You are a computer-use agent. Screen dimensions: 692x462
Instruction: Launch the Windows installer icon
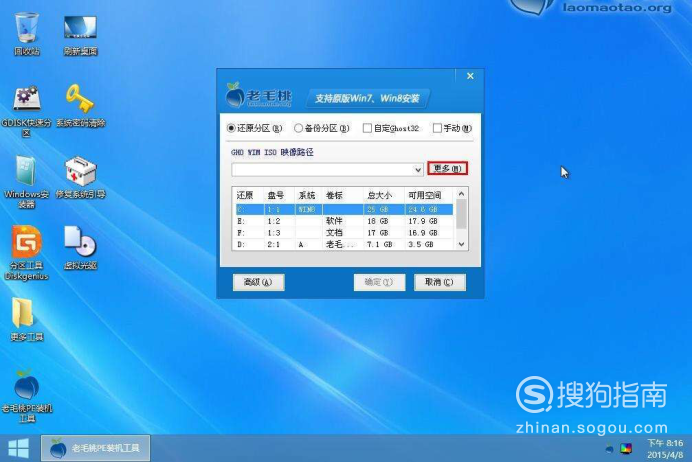tap(26, 182)
